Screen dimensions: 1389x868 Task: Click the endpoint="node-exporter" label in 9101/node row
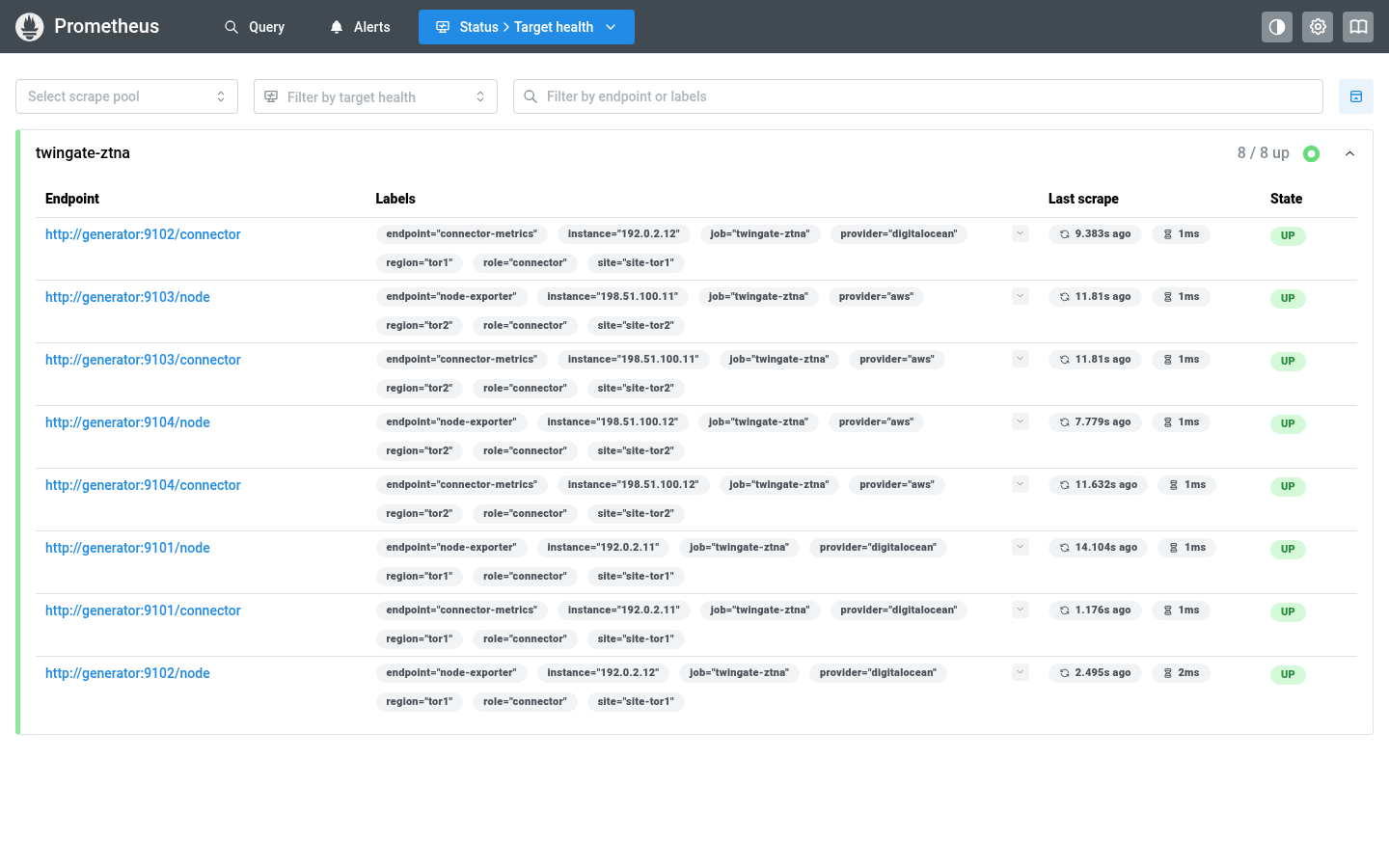click(451, 548)
